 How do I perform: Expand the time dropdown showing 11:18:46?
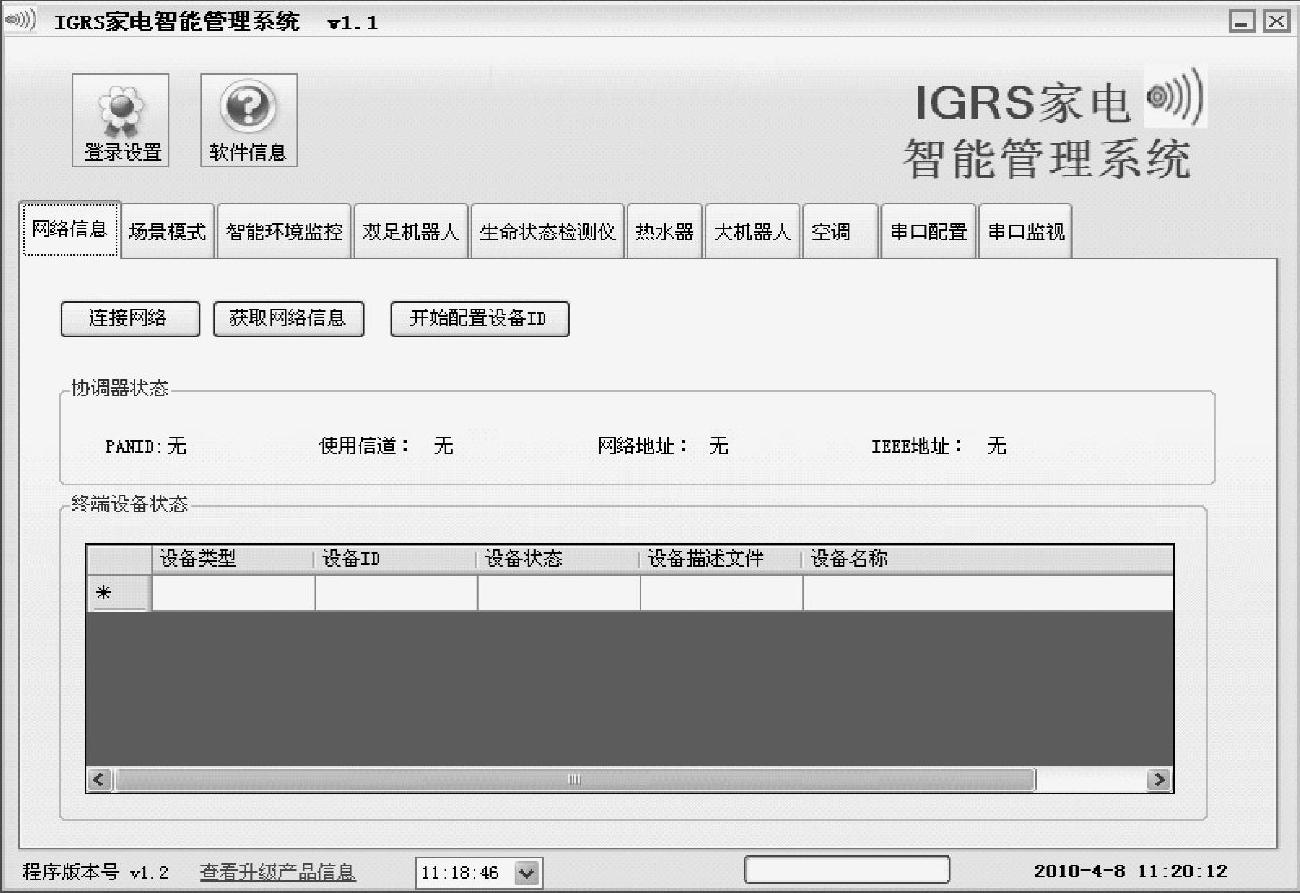coord(527,873)
